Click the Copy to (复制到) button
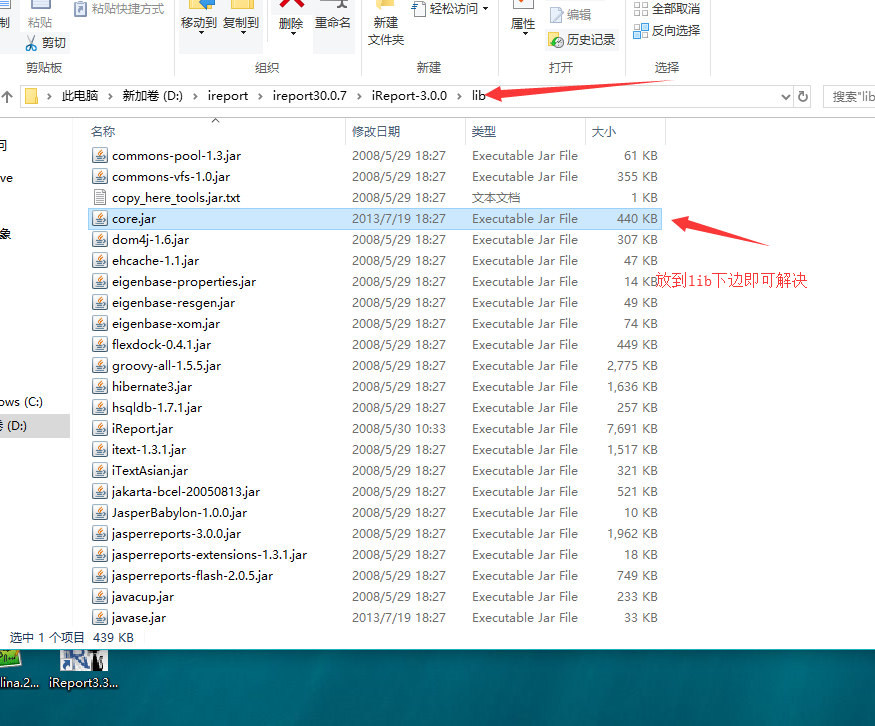This screenshot has width=875, height=726. click(241, 17)
